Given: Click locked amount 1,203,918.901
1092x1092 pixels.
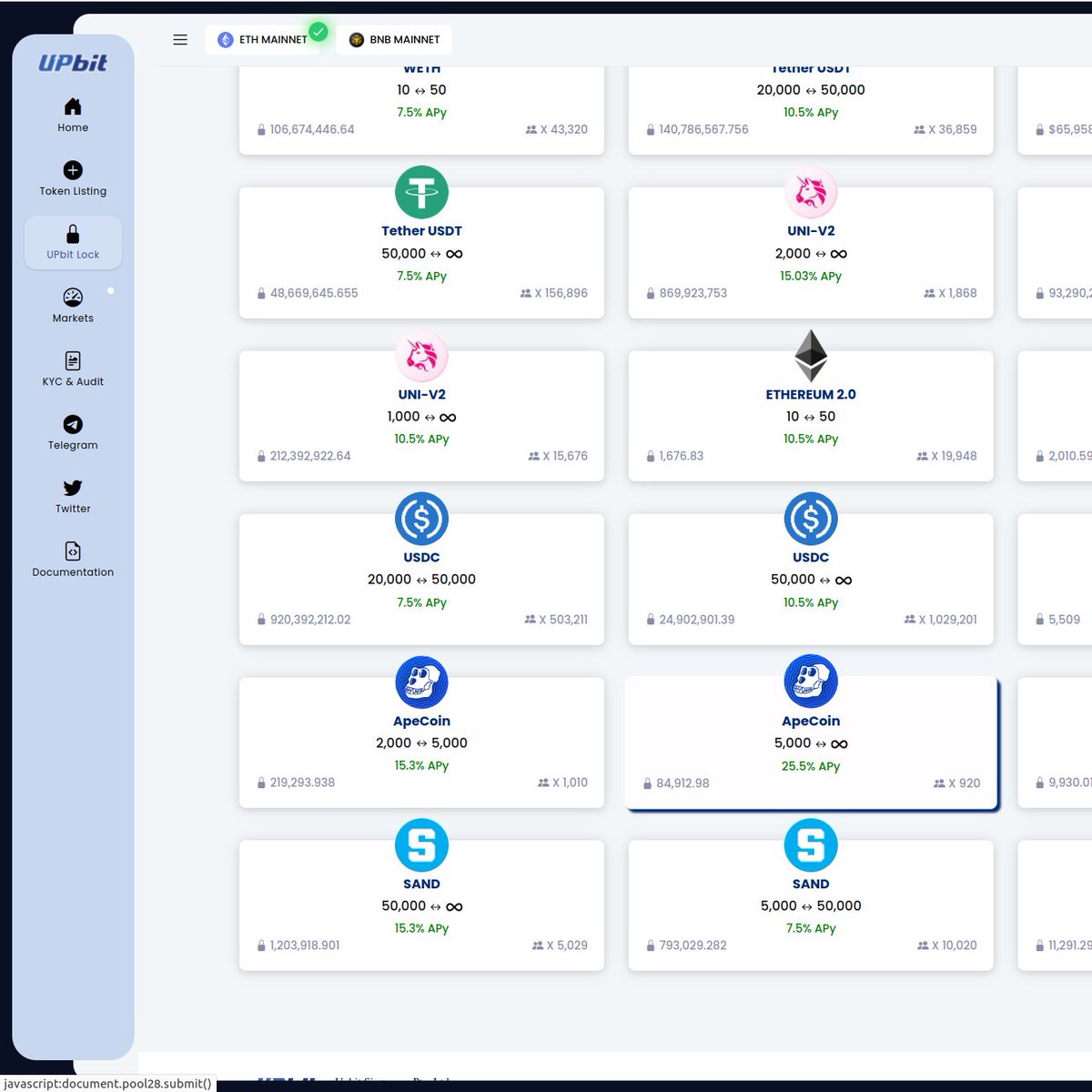Looking at the screenshot, I should click(305, 945).
